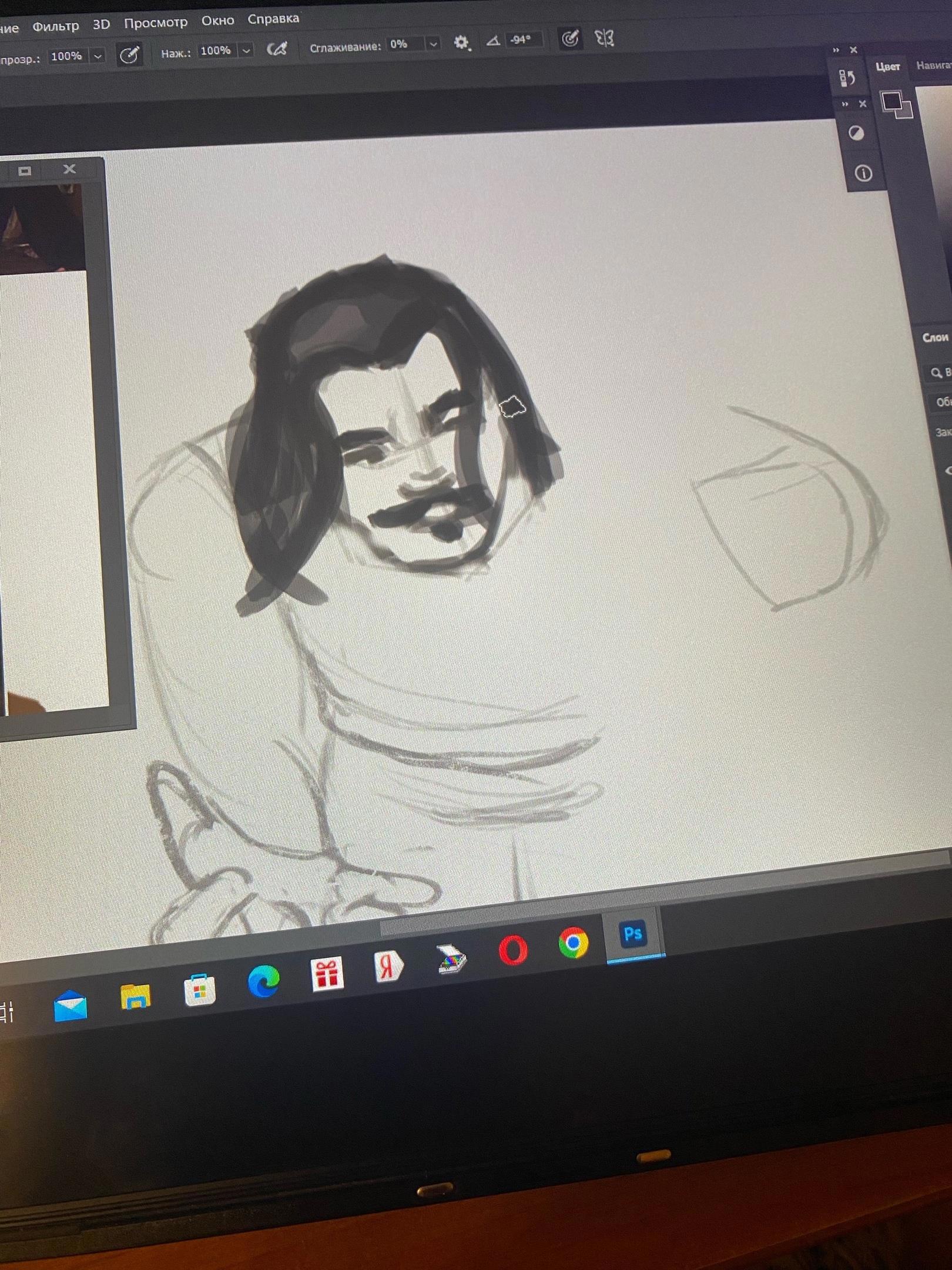
Task: Click the Photoshop taskbar icon
Action: point(633,934)
